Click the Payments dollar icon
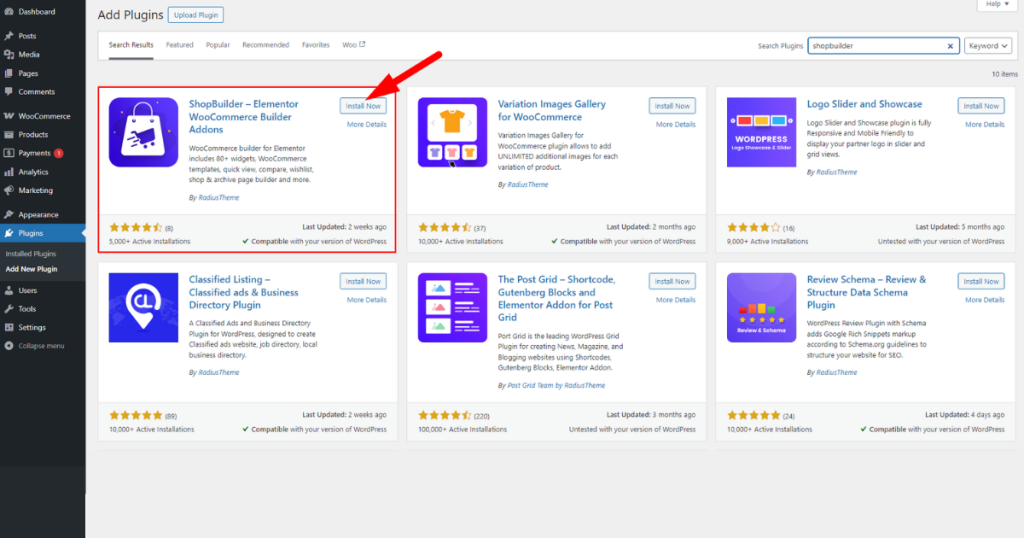The image size is (1024, 538). [8, 153]
